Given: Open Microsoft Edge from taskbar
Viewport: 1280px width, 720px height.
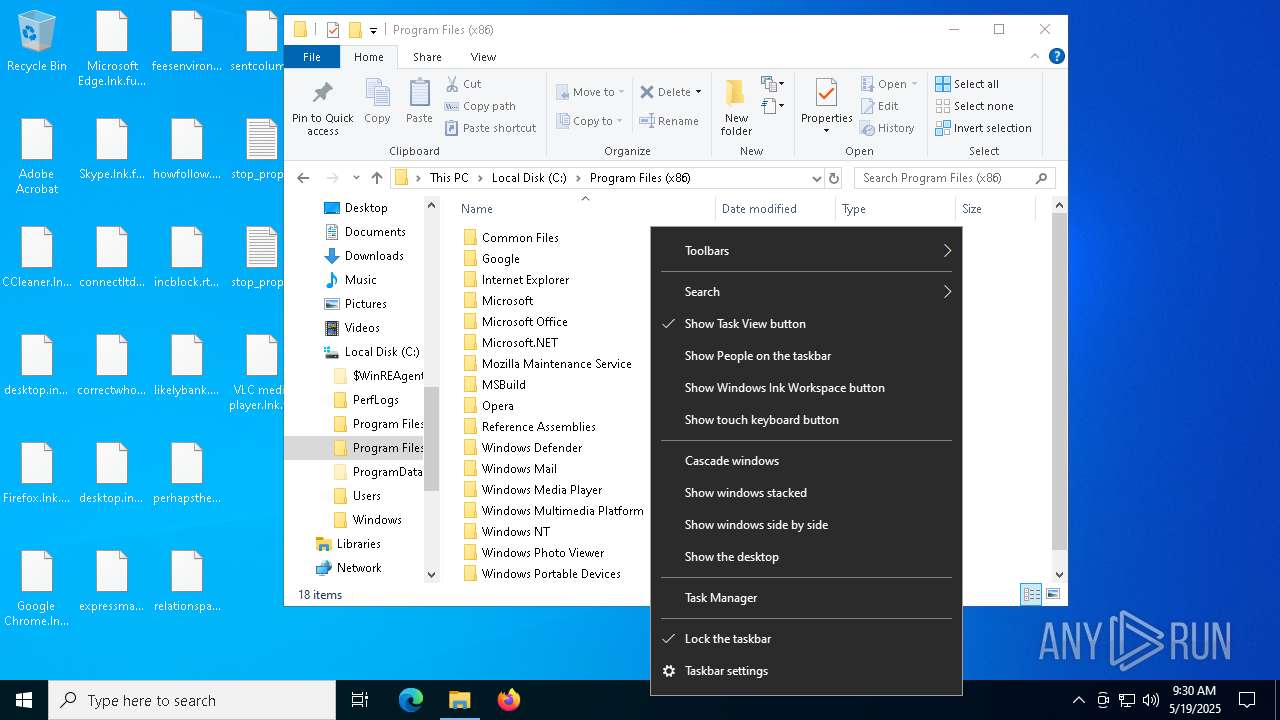Looking at the screenshot, I should click(x=411, y=700).
